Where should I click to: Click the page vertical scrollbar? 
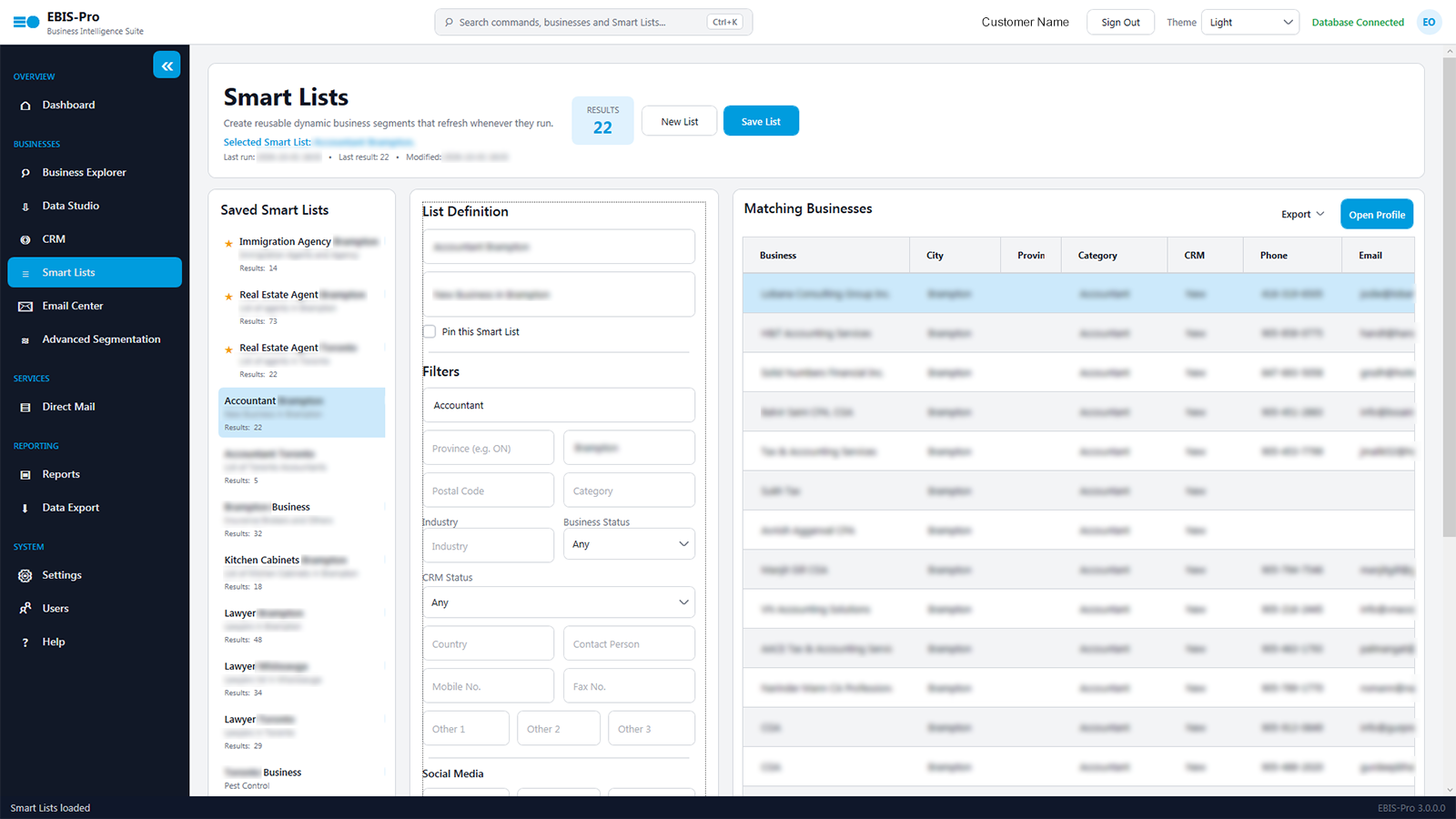[1449, 296]
